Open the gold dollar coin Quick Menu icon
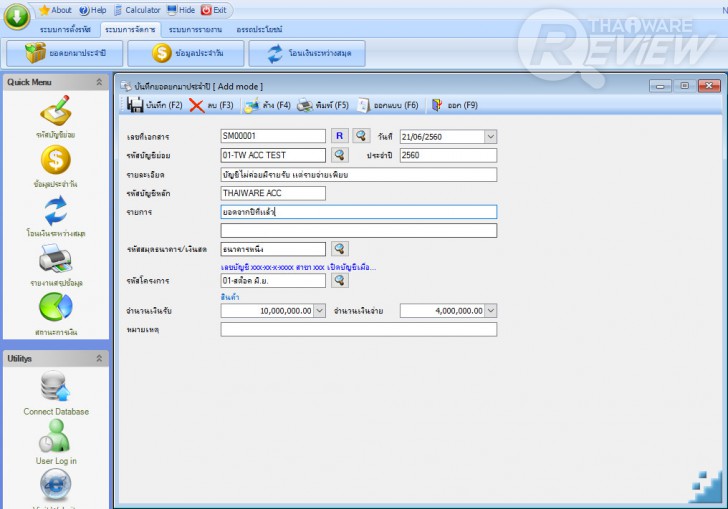728x509 pixels. [x=56, y=160]
